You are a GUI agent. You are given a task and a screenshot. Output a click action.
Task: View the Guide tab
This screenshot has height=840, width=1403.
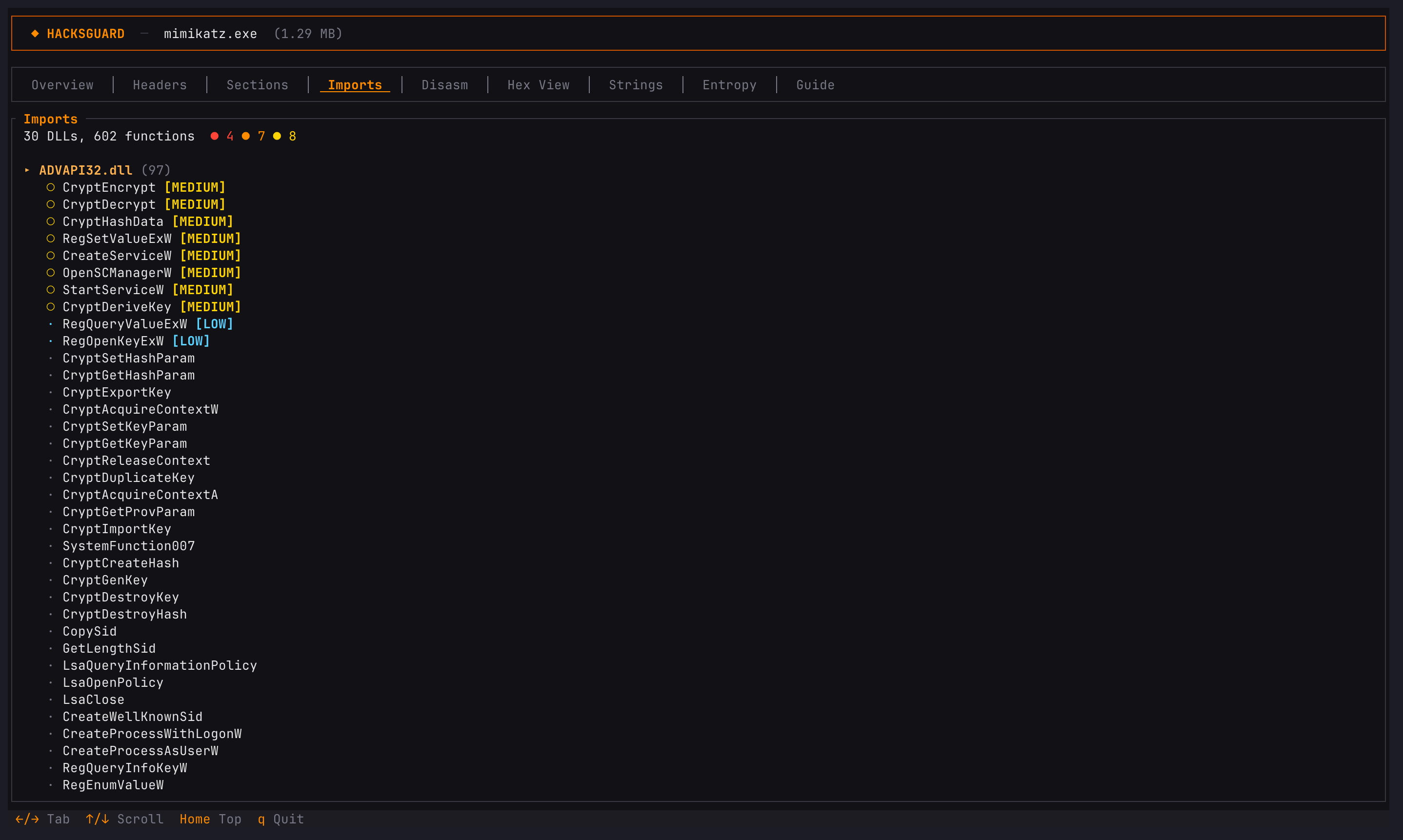(815, 85)
